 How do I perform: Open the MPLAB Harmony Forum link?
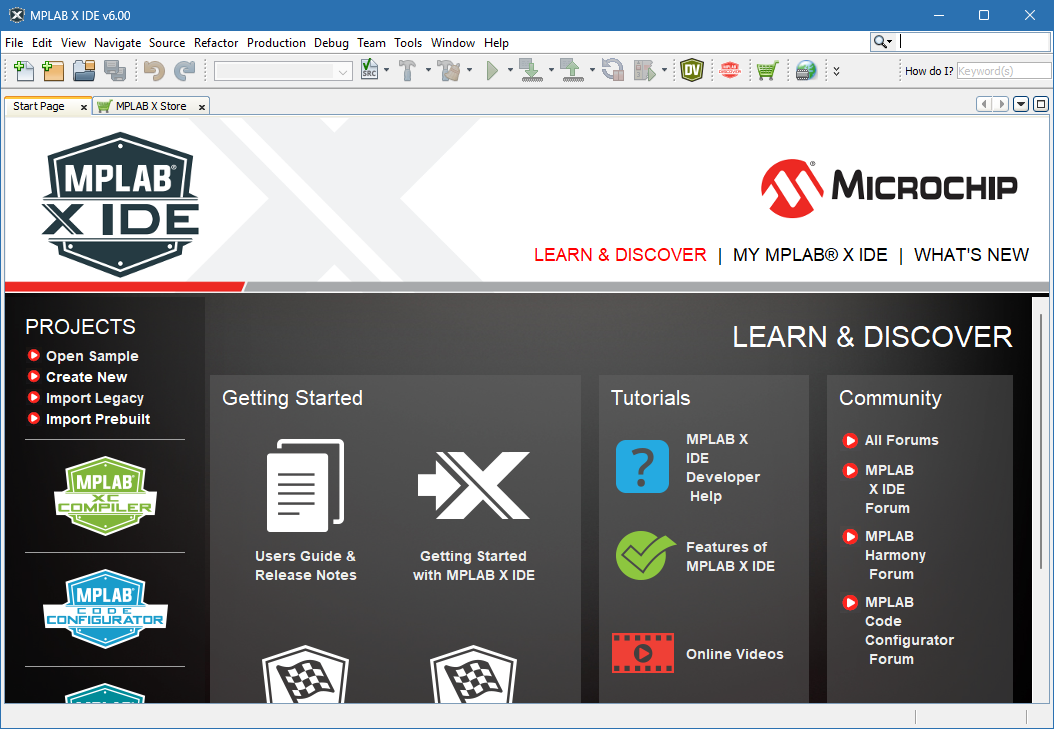[884, 555]
